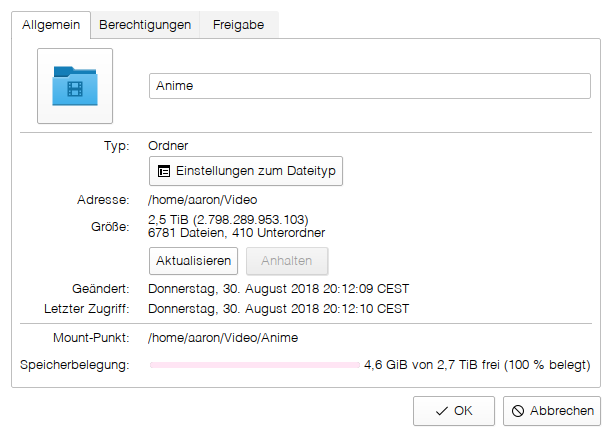Click the checkmark icon on OK
The width and height of the screenshot is (612, 437).
[x=441, y=411]
